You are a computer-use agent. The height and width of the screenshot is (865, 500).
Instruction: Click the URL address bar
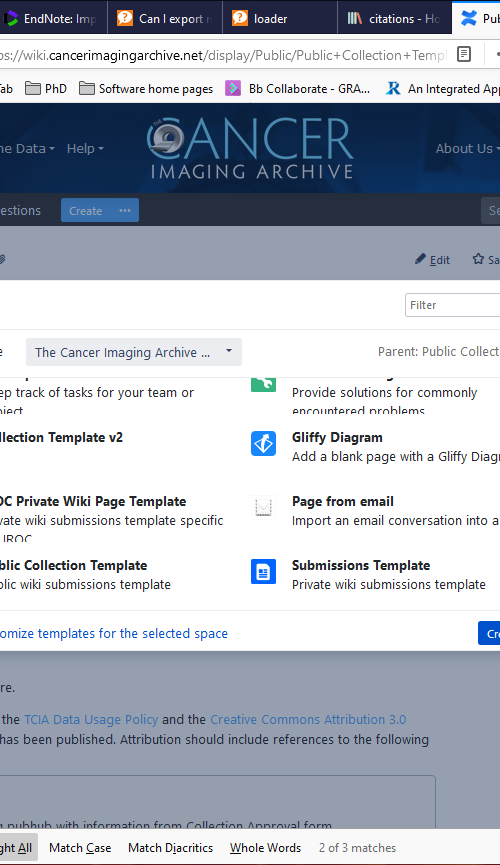coord(224,55)
